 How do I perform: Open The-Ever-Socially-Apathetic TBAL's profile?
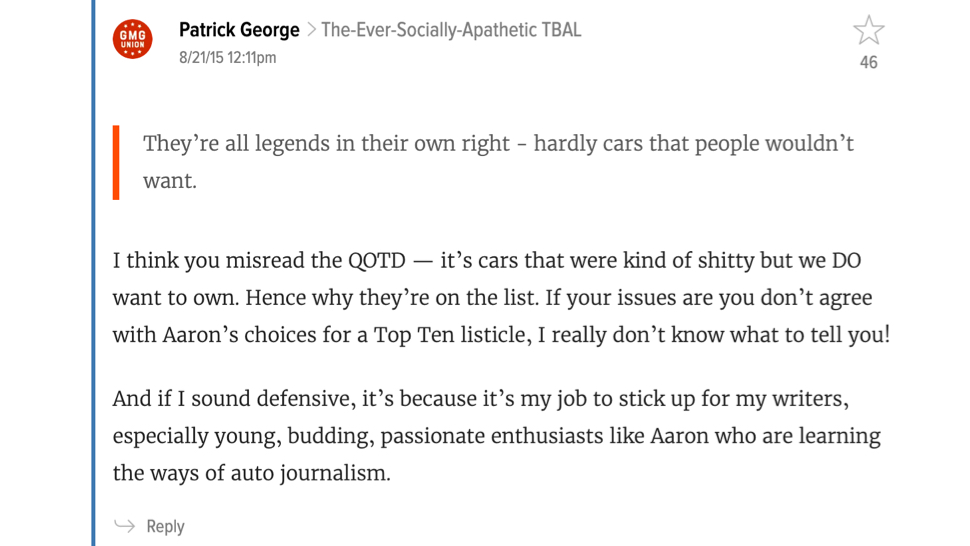pyautogui.click(x=451, y=30)
